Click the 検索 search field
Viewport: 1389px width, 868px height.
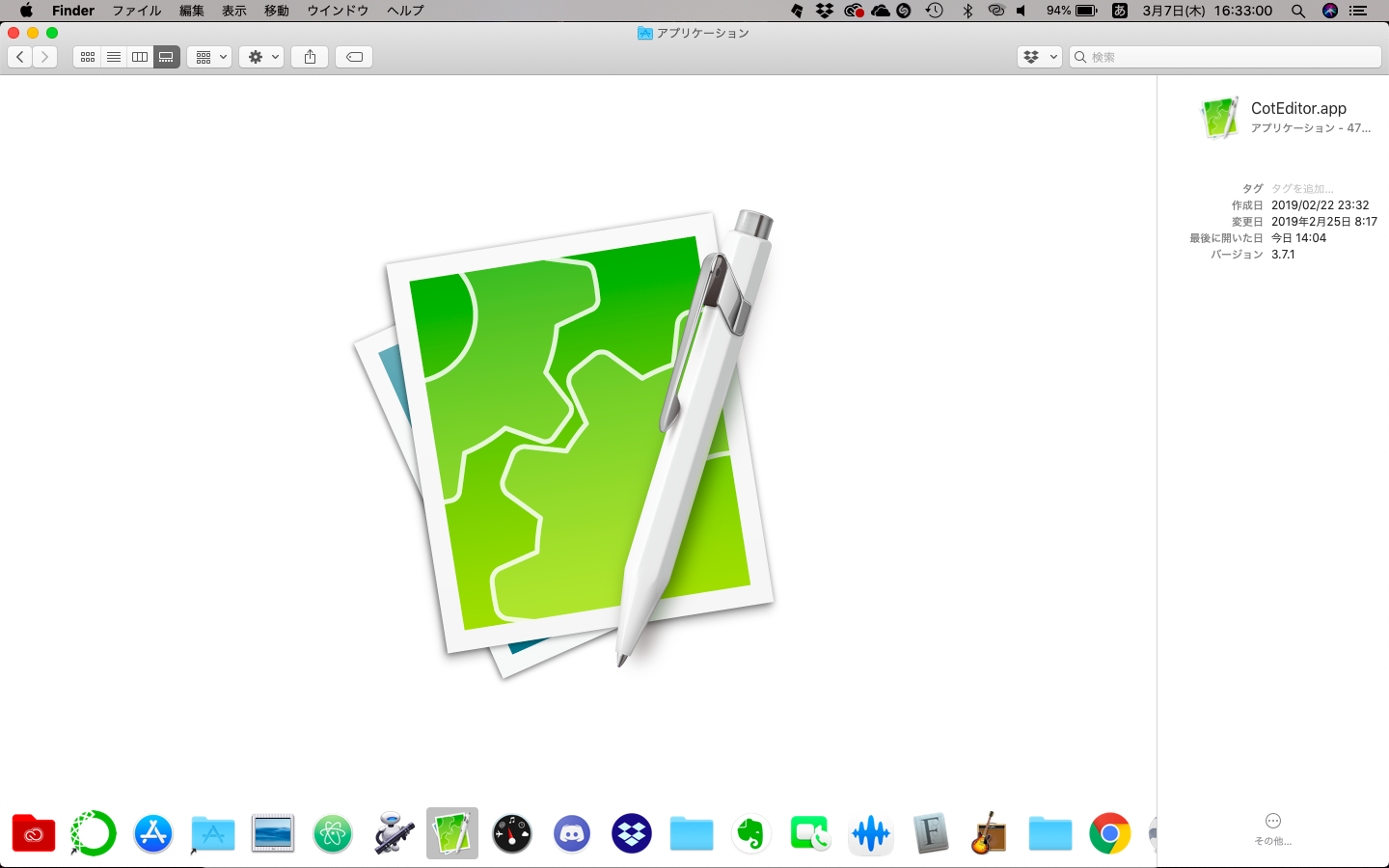[1225, 57]
